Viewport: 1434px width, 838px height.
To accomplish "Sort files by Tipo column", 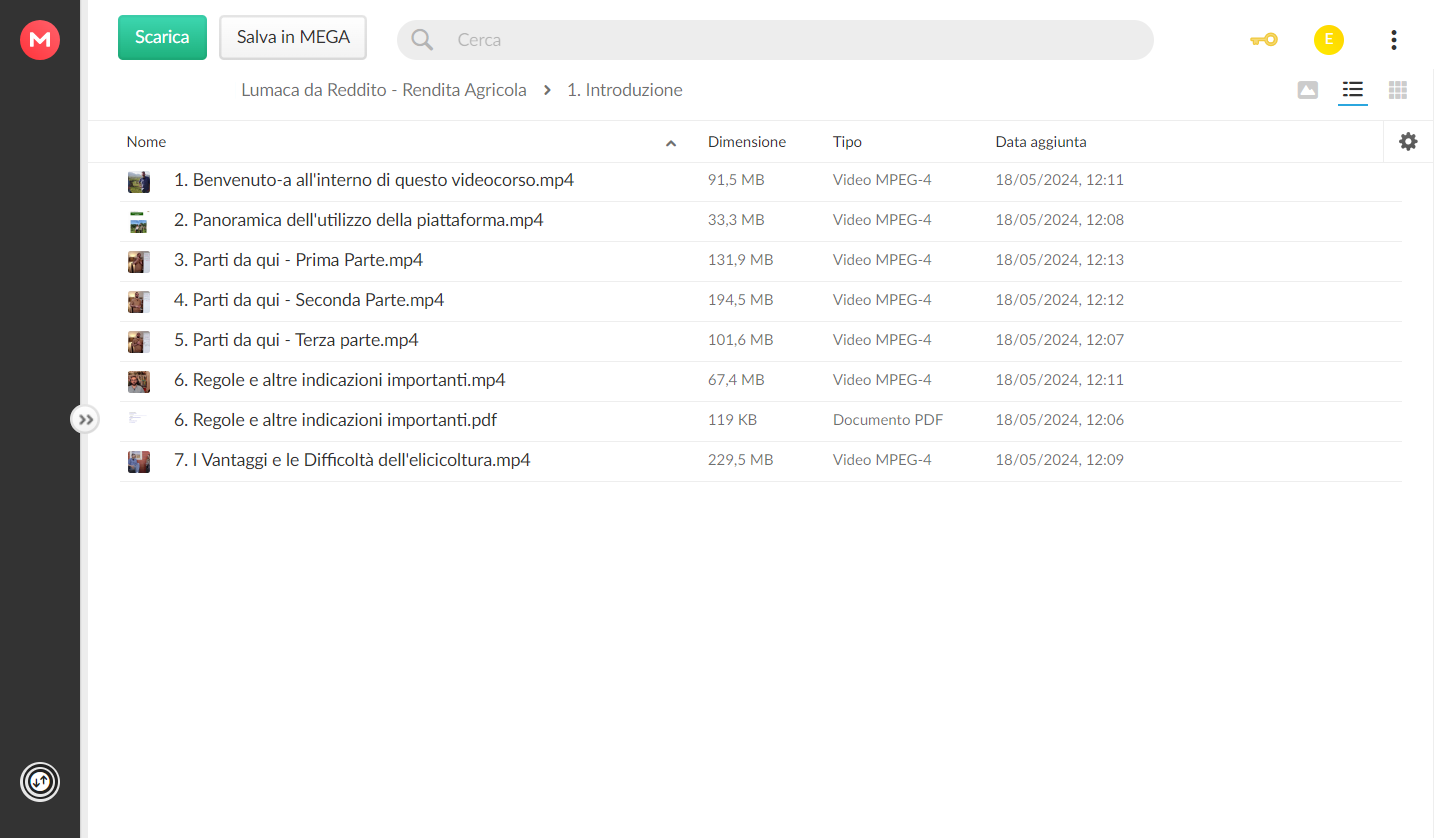I will [847, 142].
